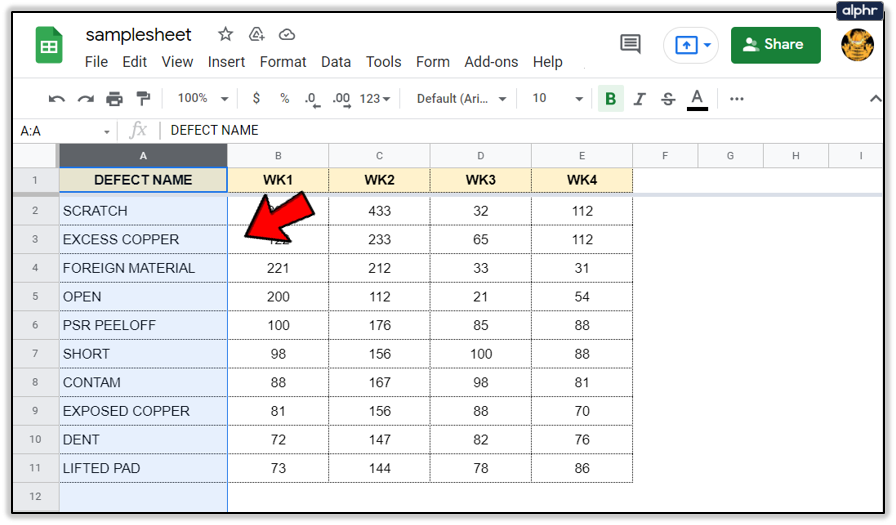Open the Data menu

click(336, 62)
